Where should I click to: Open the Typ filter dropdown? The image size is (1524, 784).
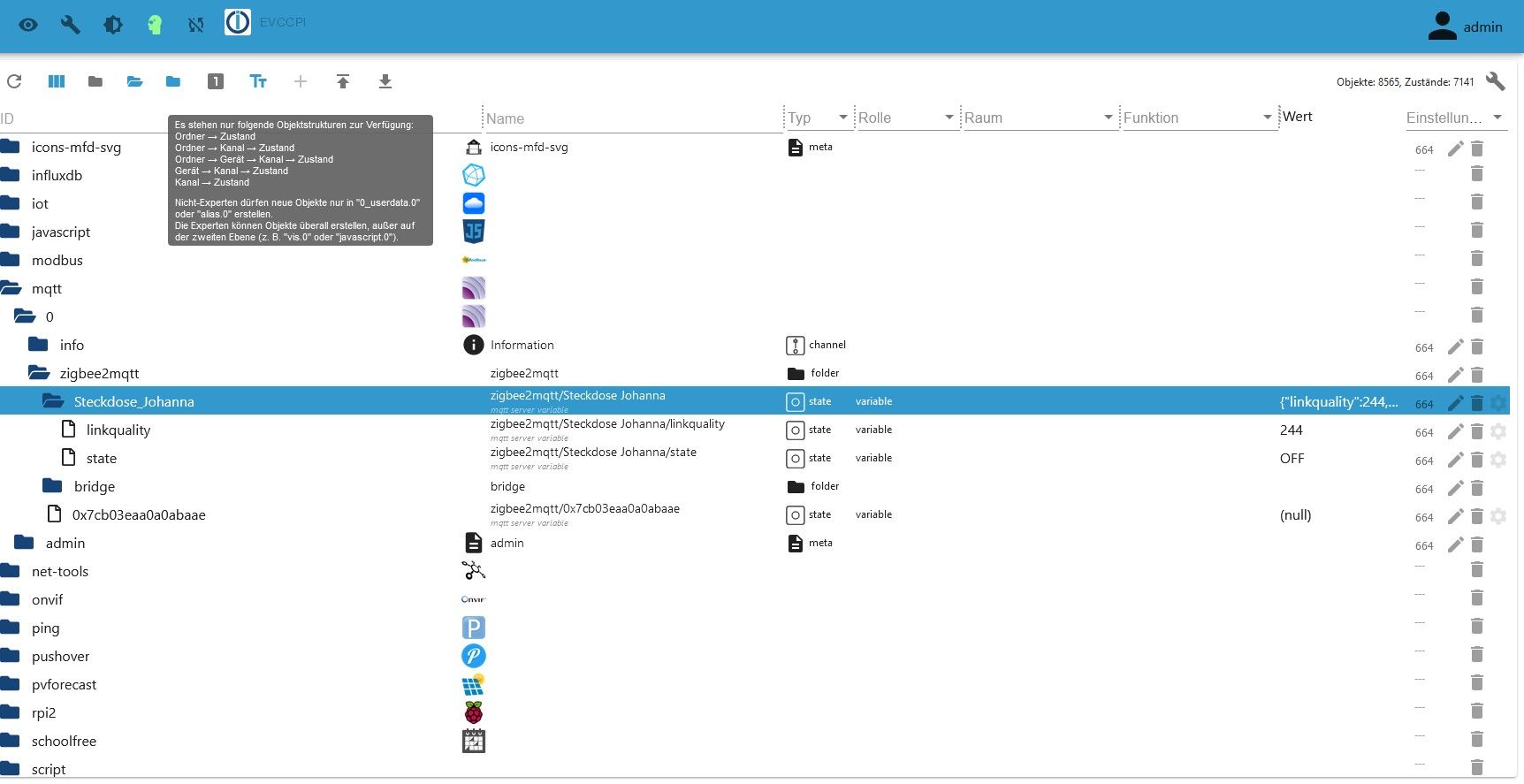point(819,118)
